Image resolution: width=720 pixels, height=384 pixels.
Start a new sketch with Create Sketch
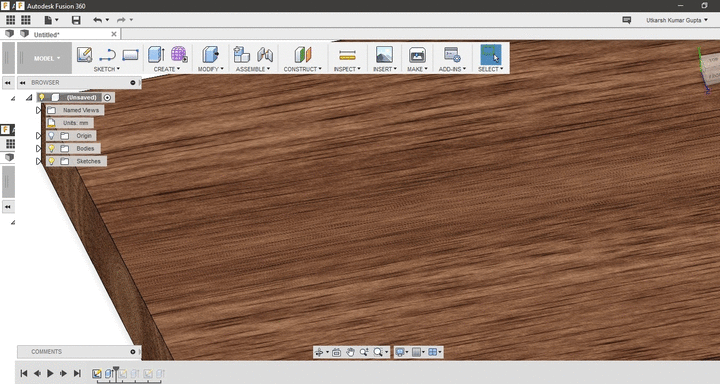point(84,55)
